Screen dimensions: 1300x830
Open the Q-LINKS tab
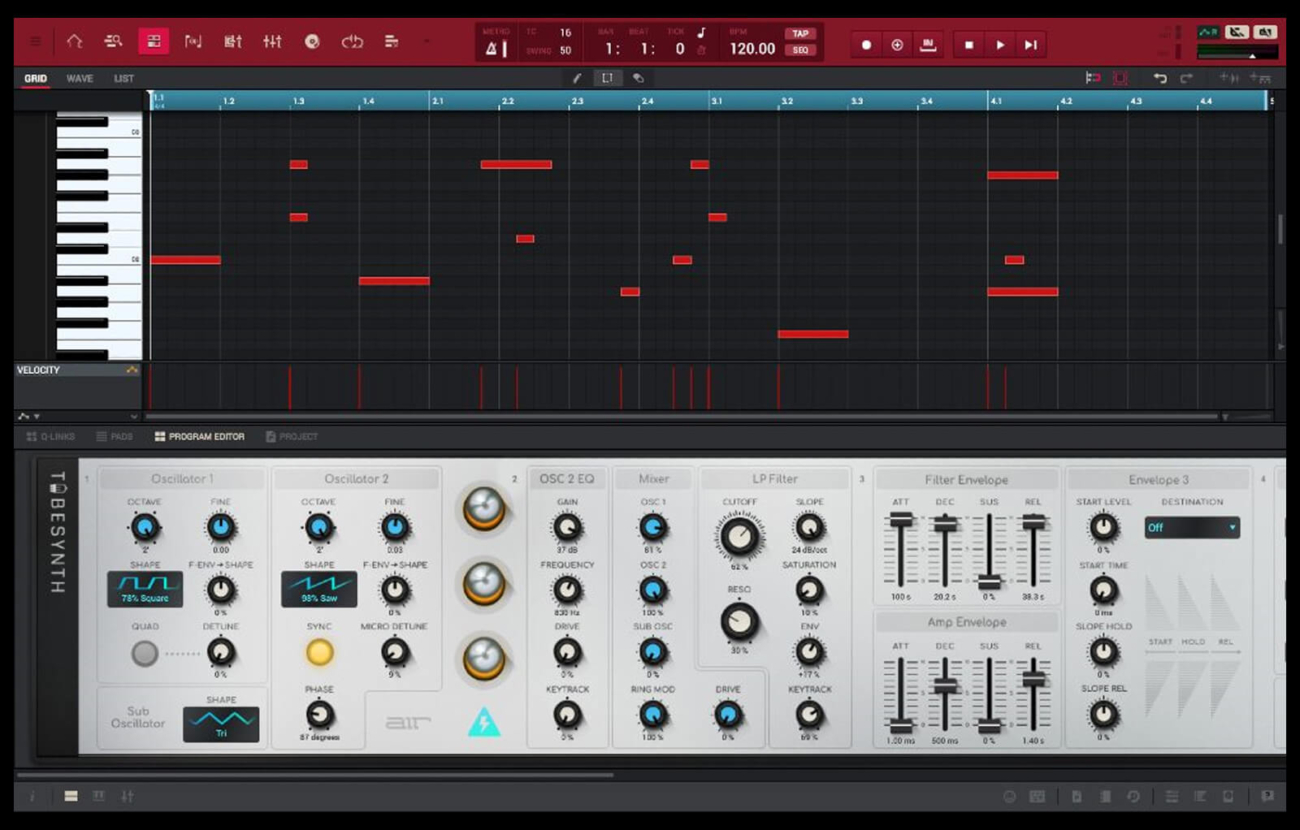51,437
